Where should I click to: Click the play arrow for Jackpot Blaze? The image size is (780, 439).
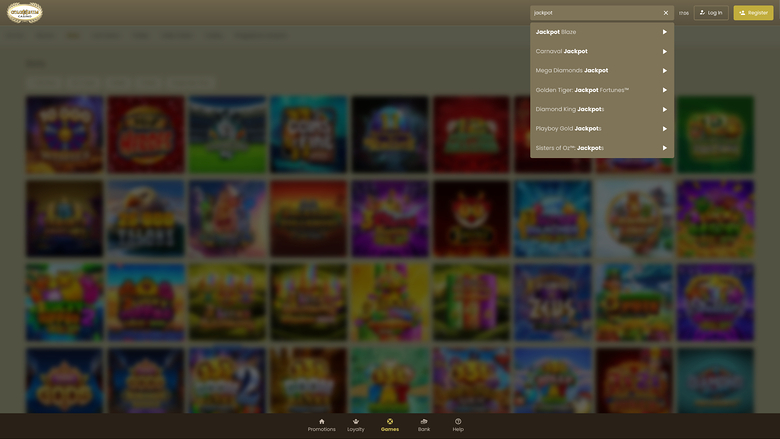pos(665,32)
